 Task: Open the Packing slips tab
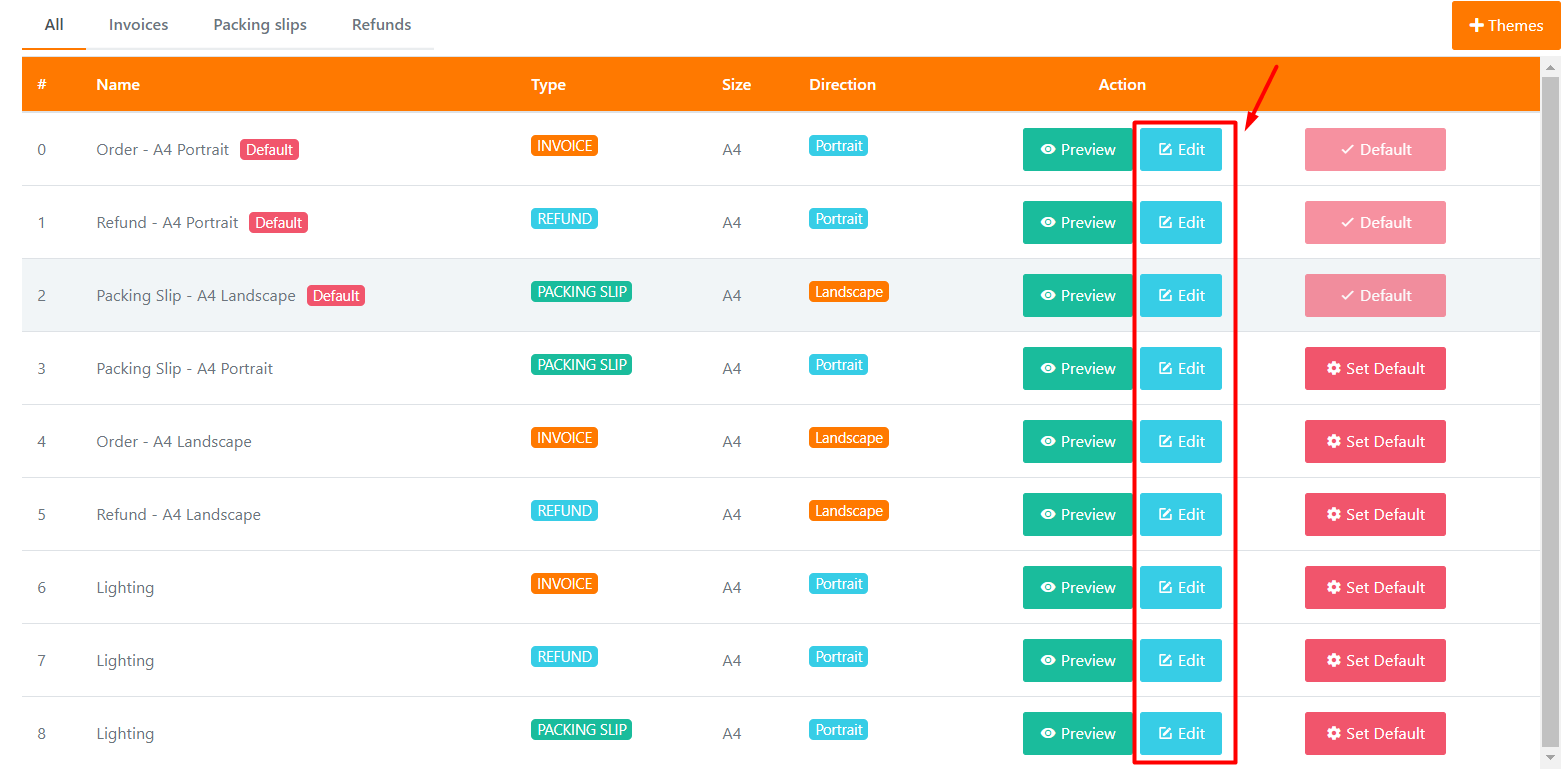(260, 25)
